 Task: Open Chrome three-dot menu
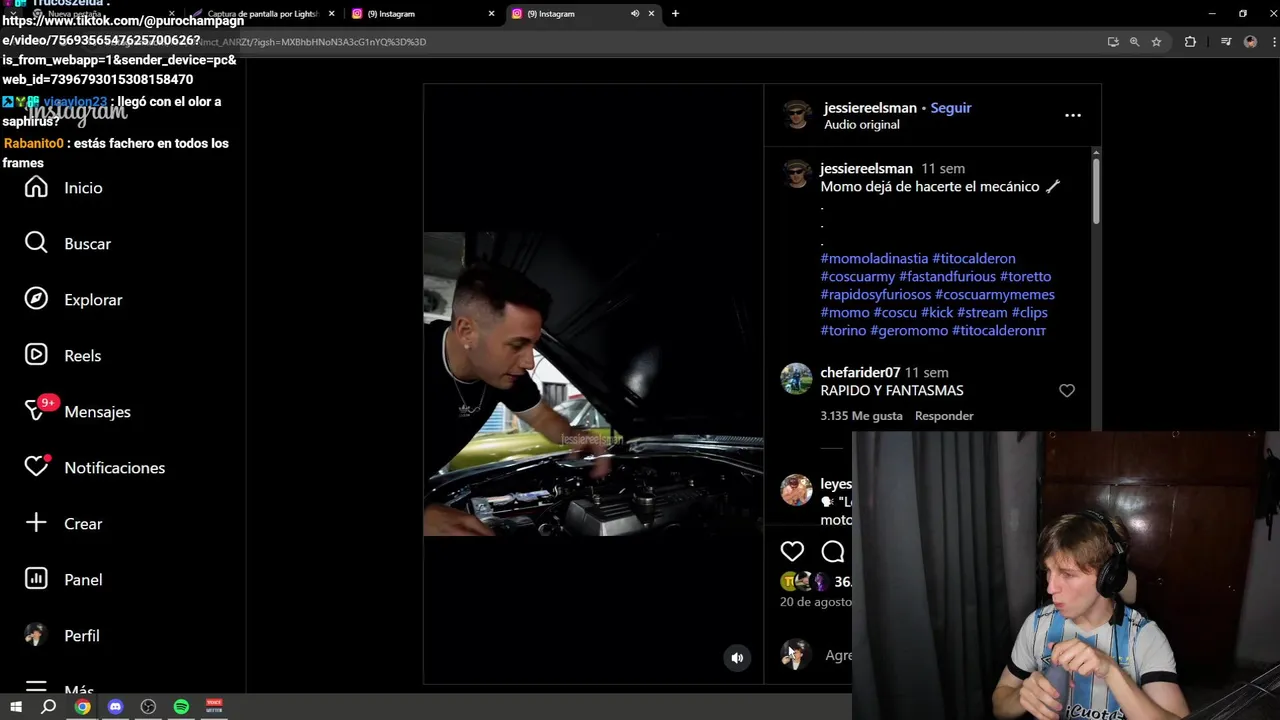click(1274, 42)
